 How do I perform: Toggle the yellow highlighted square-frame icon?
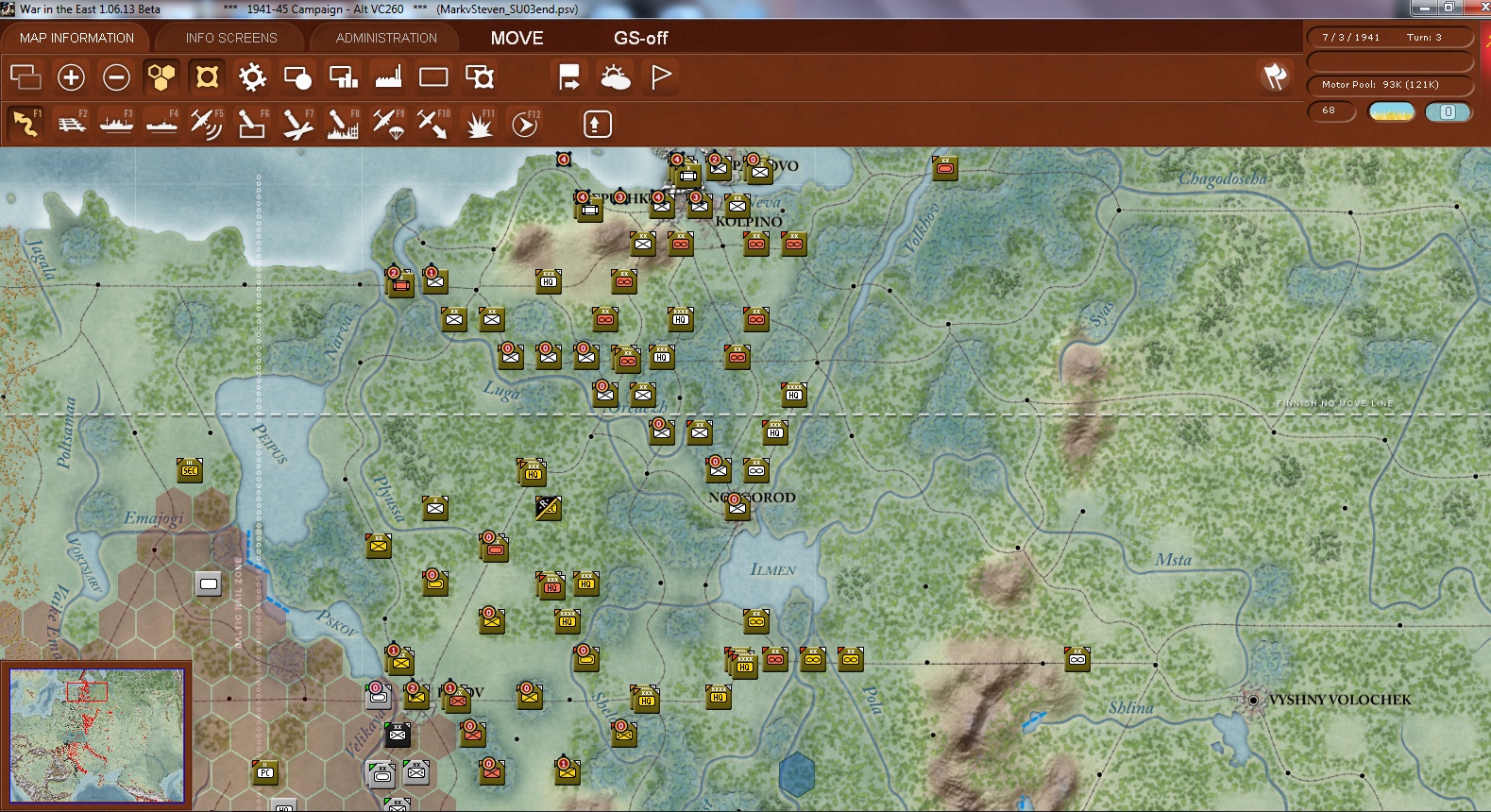point(207,76)
